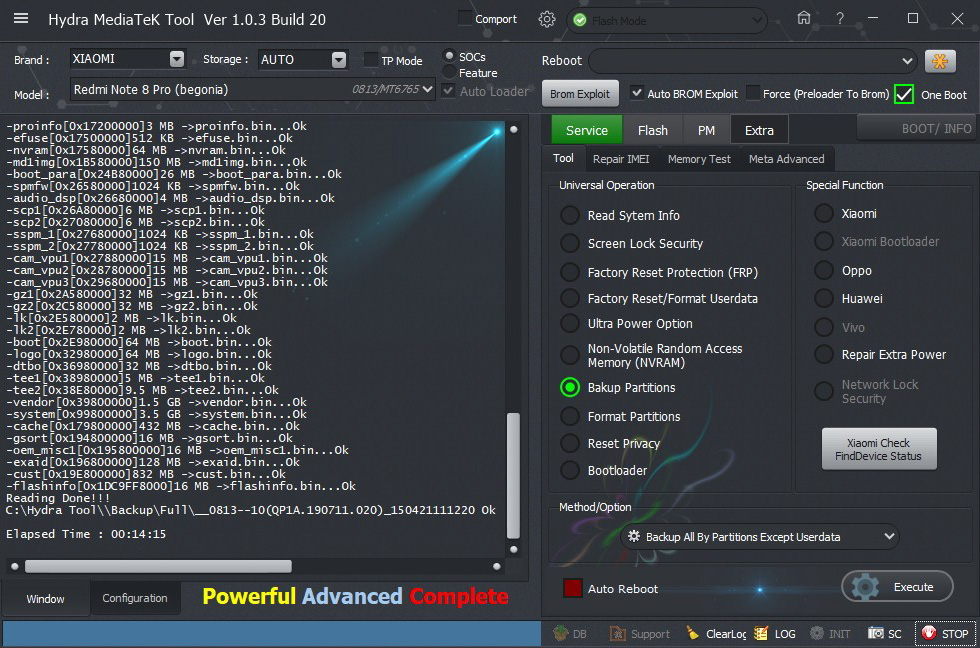Image resolution: width=980 pixels, height=648 pixels.
Task: Click the orange star button beside Reboot
Action: (x=940, y=61)
